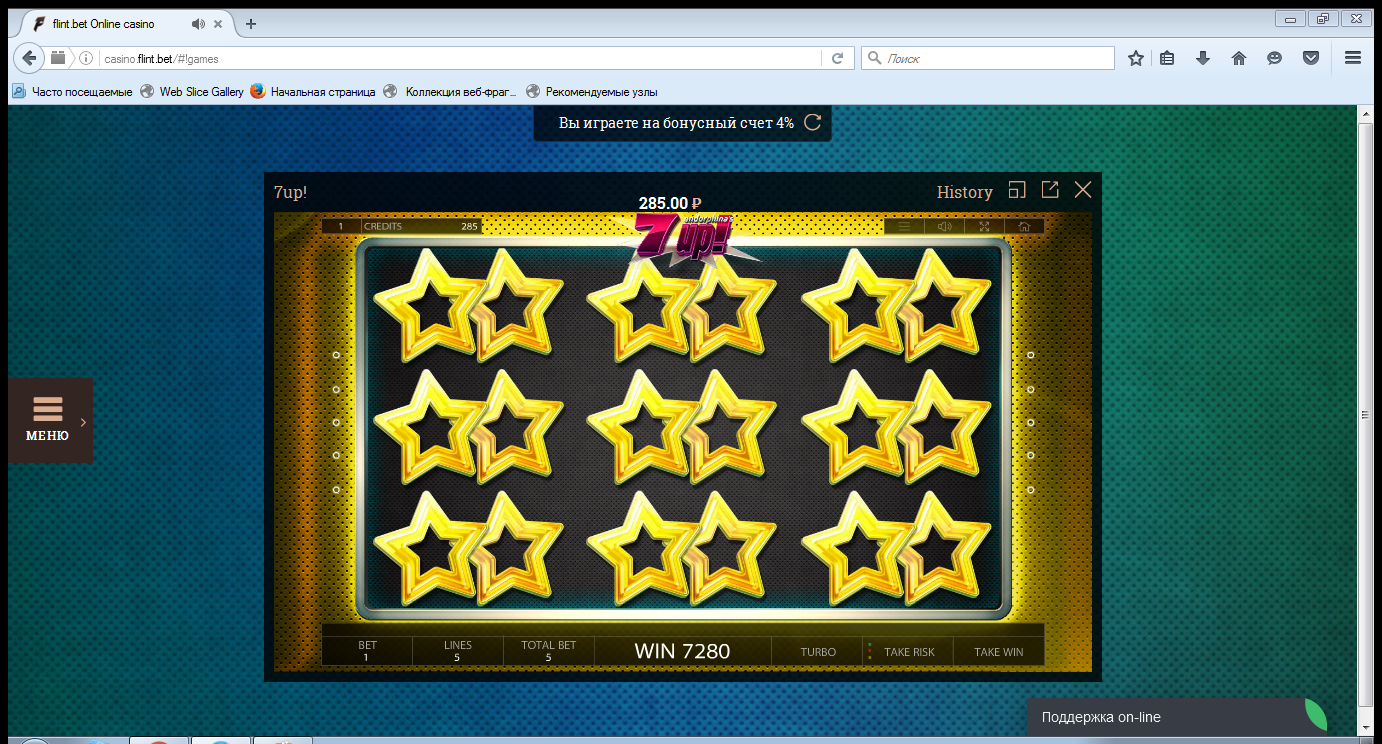Close the flint.bet Online casino tab

[219, 24]
